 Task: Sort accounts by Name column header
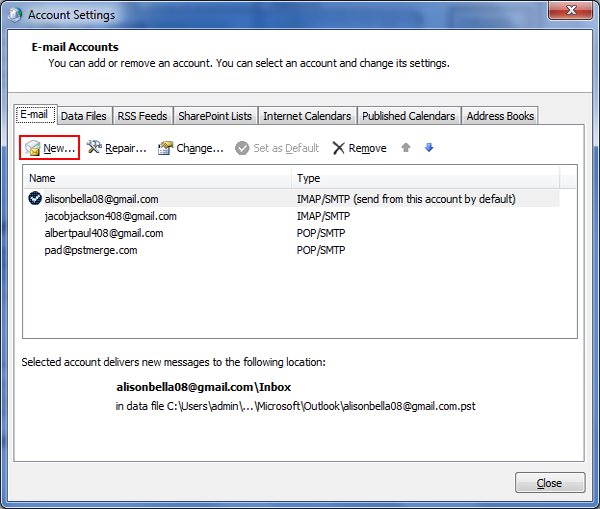pyautogui.click(x=157, y=178)
